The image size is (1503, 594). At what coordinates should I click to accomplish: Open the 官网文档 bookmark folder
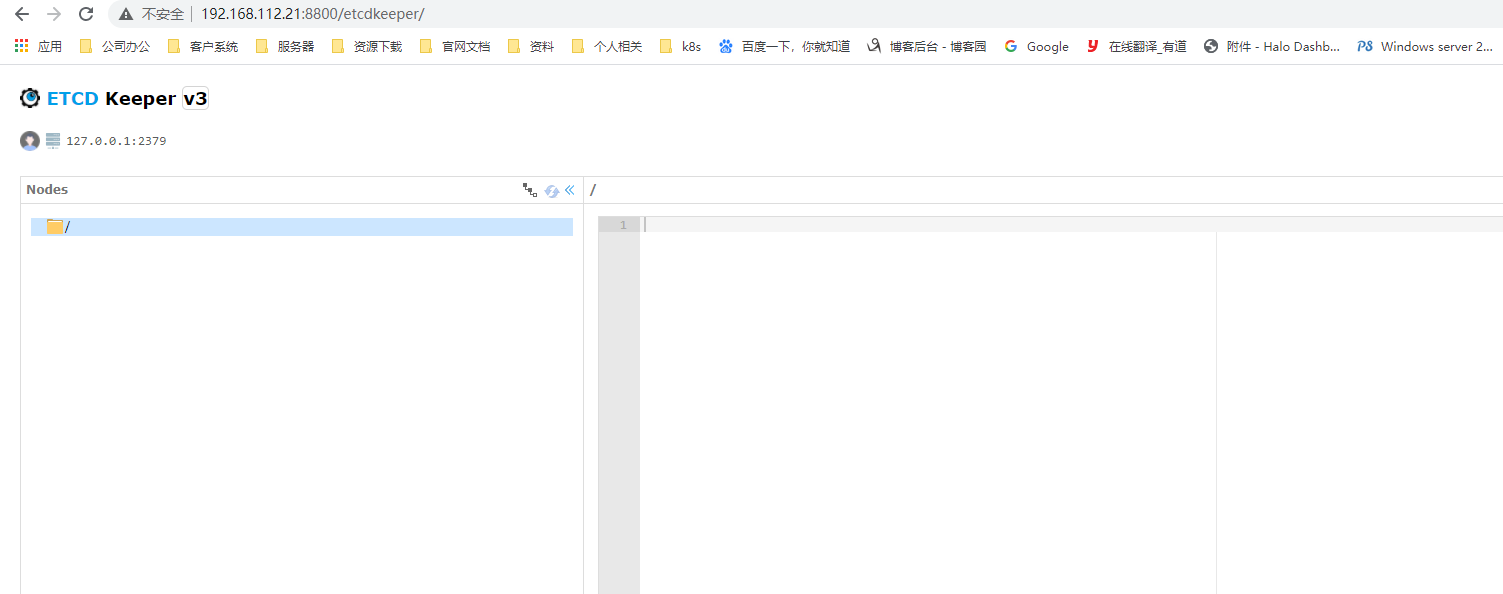[x=455, y=46]
